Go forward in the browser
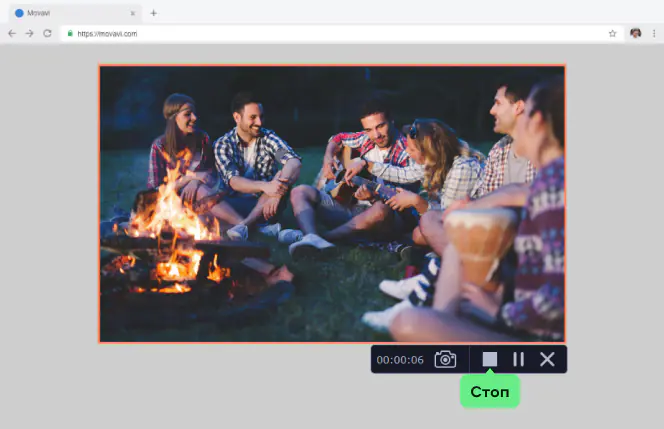 click(x=29, y=33)
